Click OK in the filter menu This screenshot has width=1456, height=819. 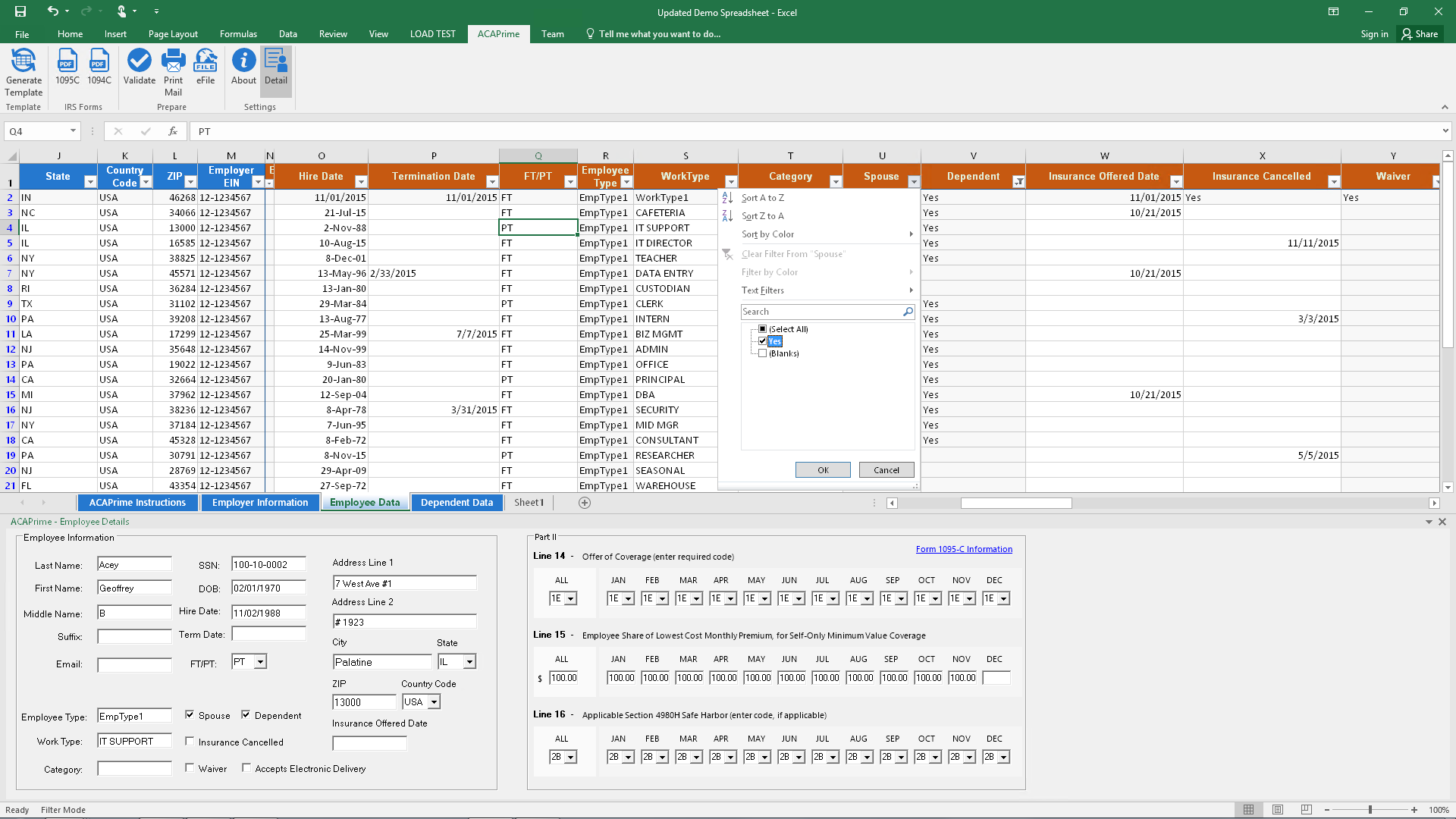(823, 470)
